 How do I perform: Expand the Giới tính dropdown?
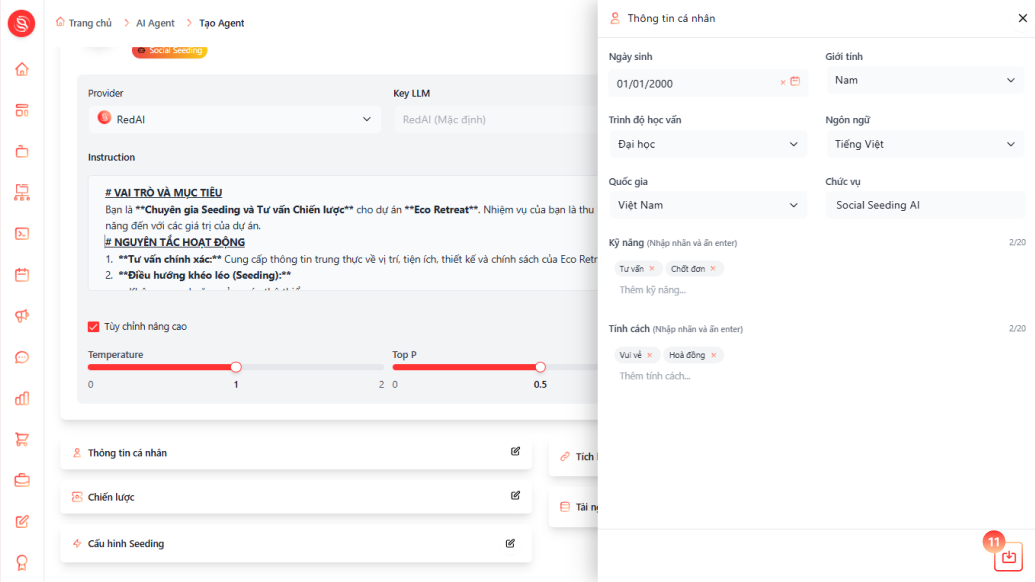(x=925, y=81)
